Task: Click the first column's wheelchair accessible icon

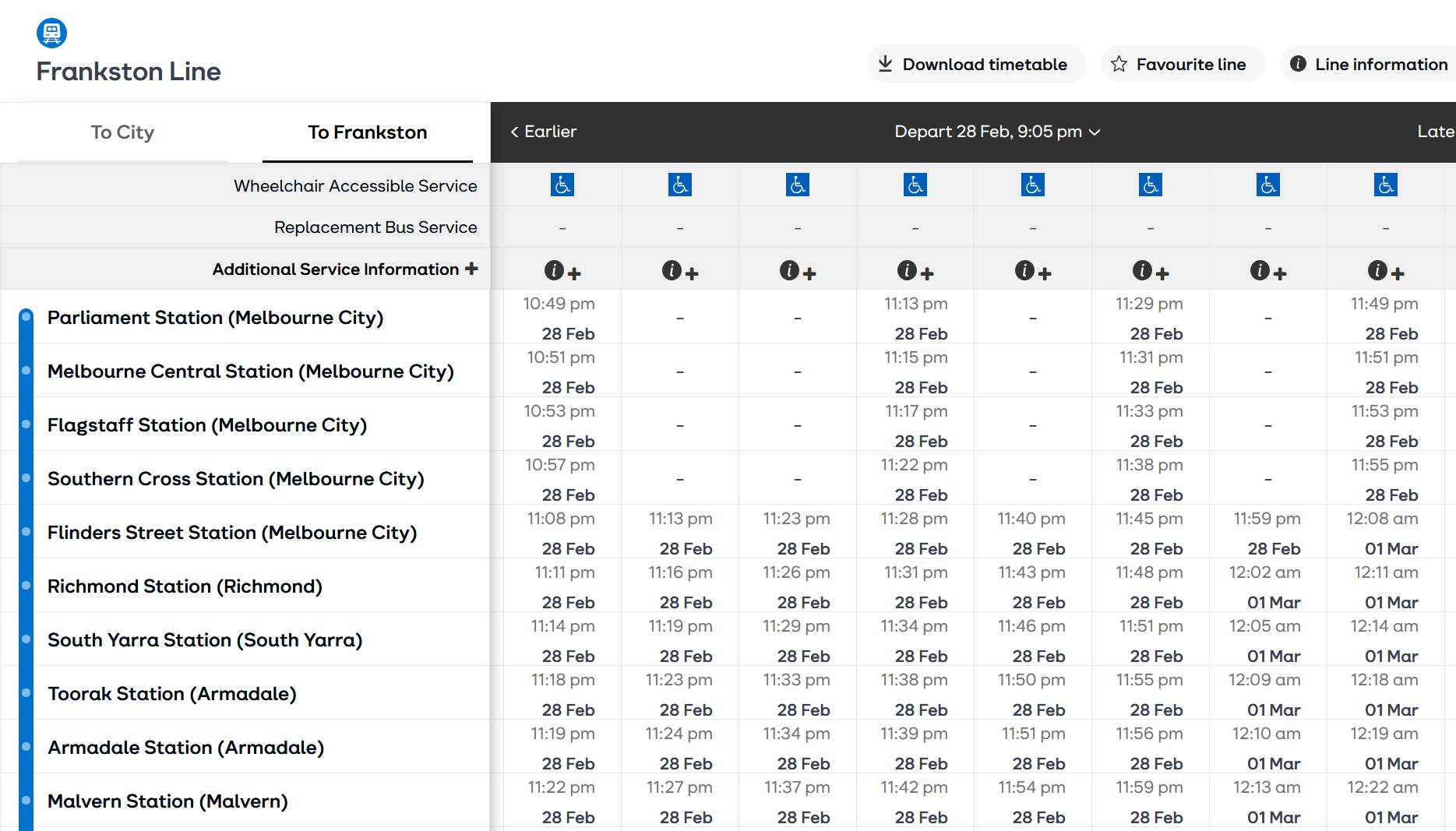Action: 562,185
